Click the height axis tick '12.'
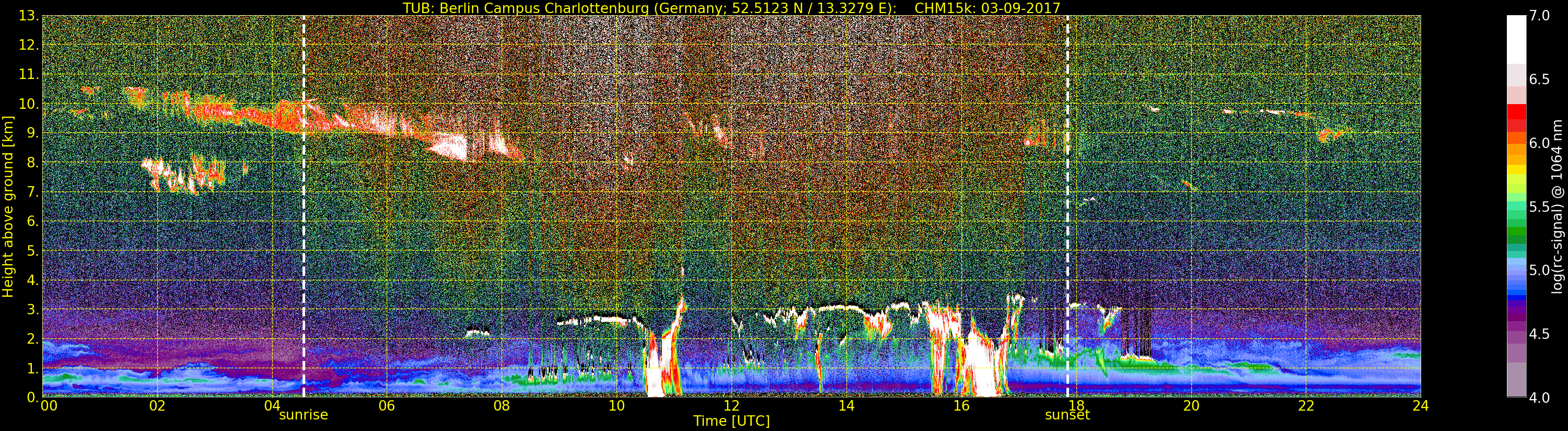Screen dimensions: 1568x431 (29, 45)
